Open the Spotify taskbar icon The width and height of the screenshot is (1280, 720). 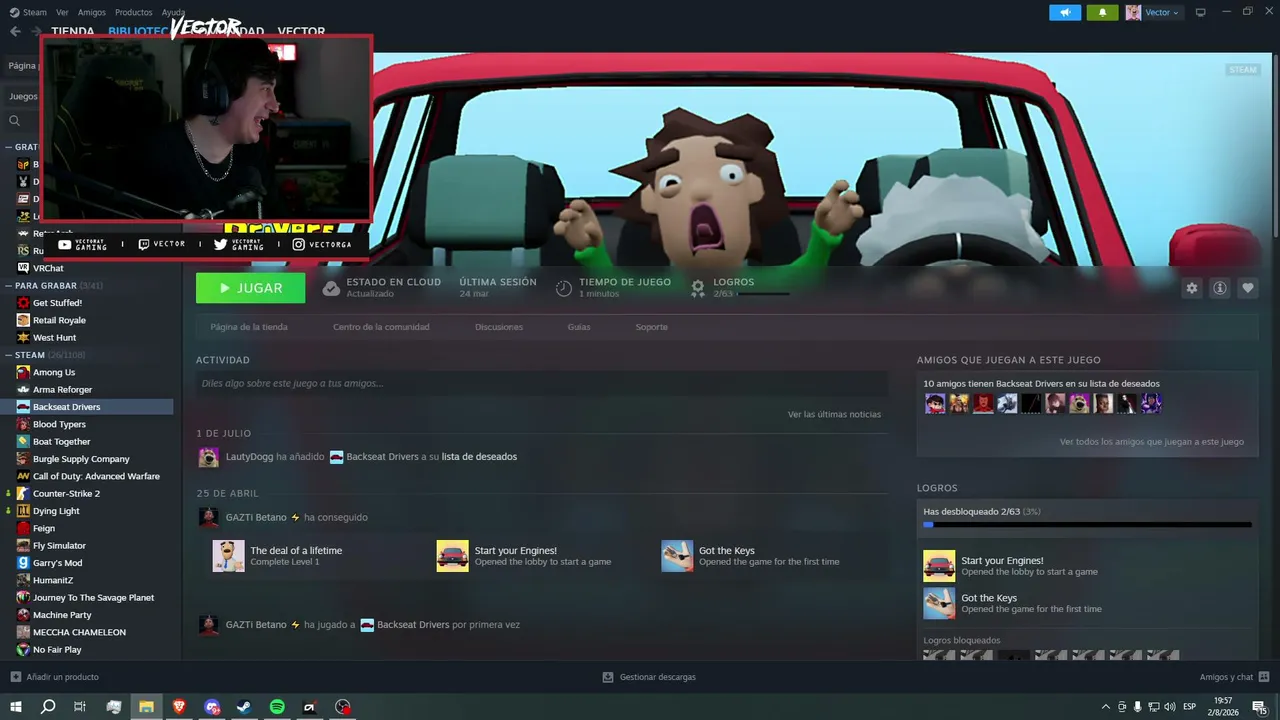277,707
